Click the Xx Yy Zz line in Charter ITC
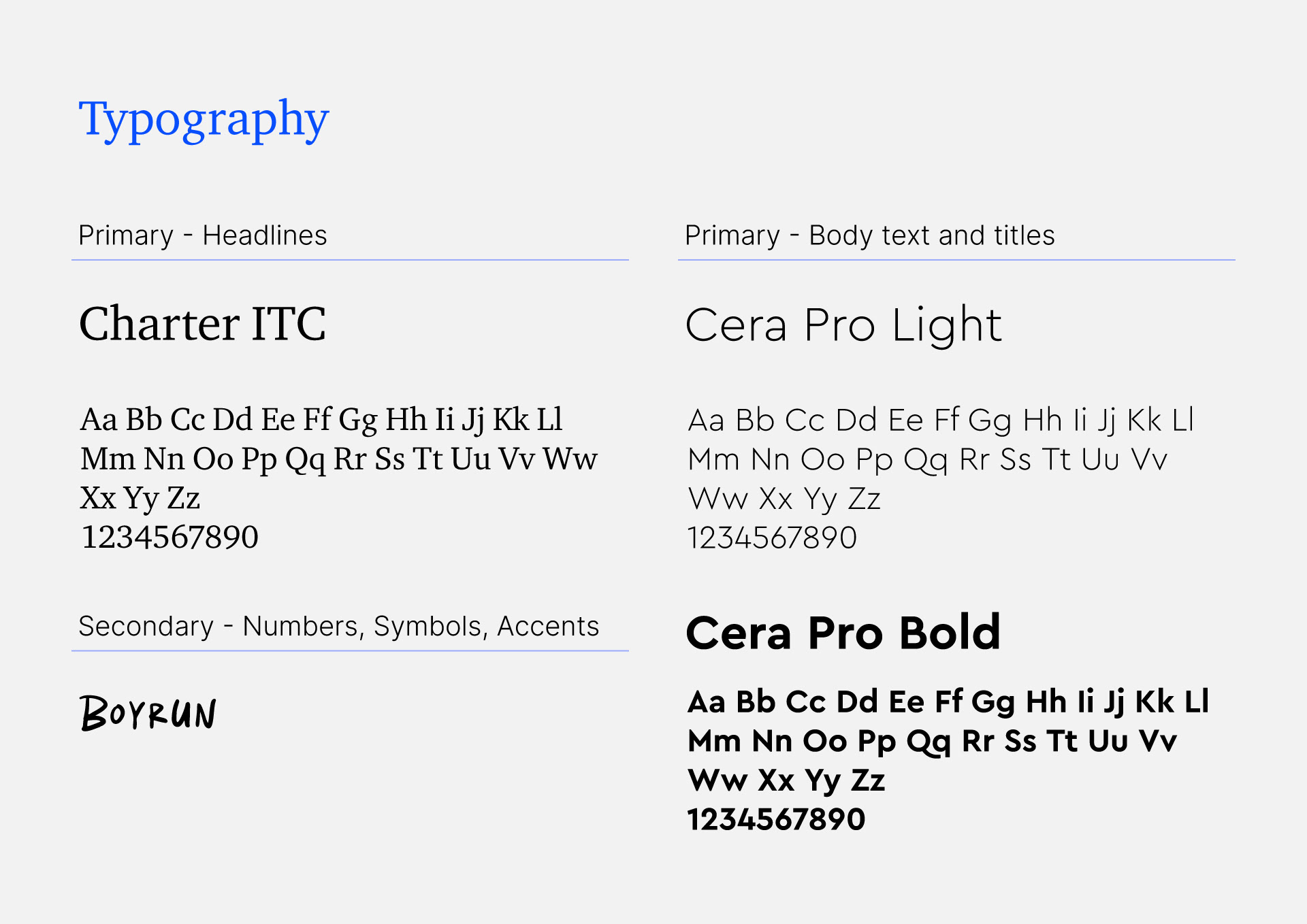Image resolution: width=1307 pixels, height=924 pixels. coord(140,499)
